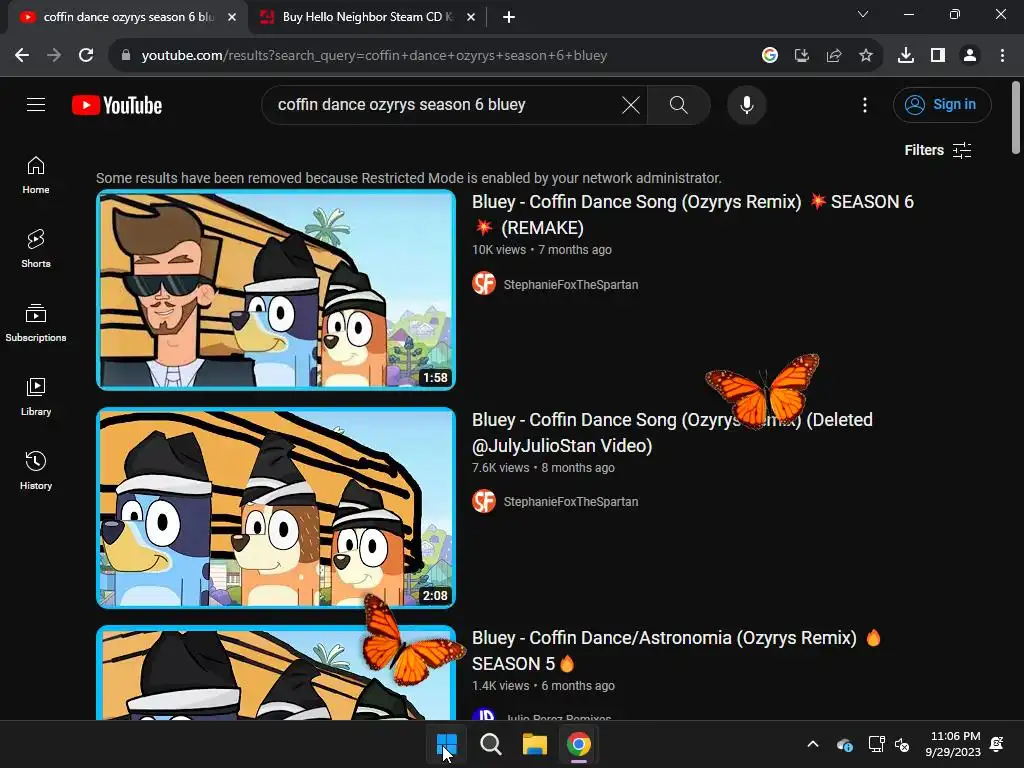Bookmark this page with the star icon
This screenshot has width=1024, height=768.
click(x=866, y=56)
